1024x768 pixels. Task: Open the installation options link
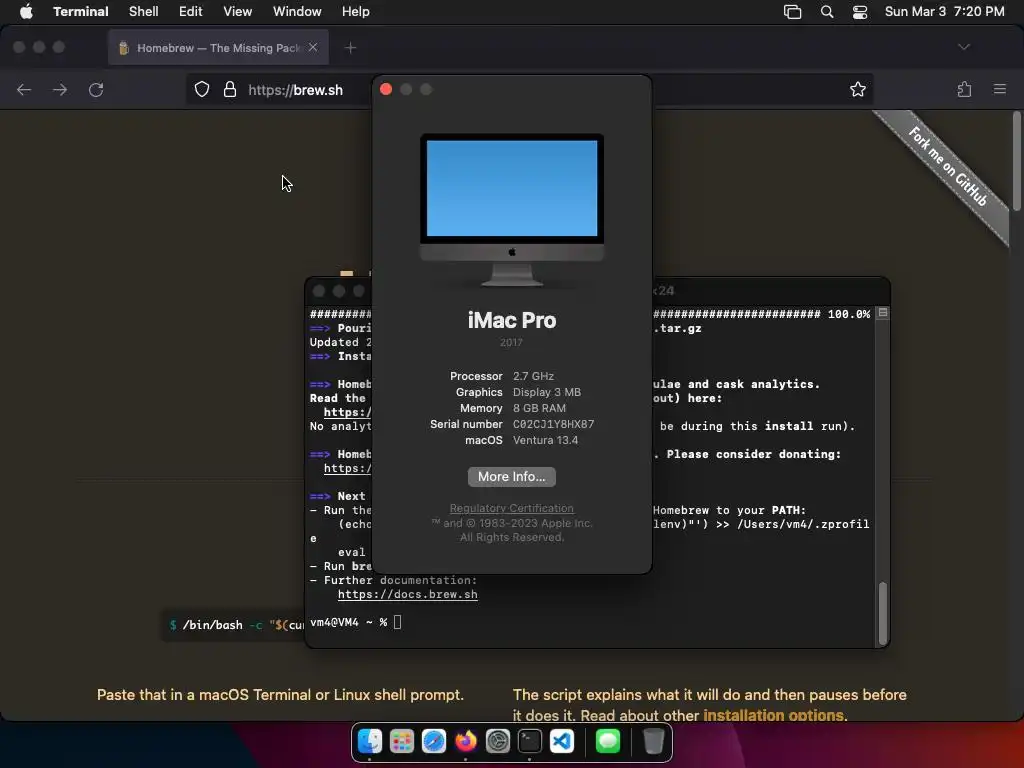[773, 715]
